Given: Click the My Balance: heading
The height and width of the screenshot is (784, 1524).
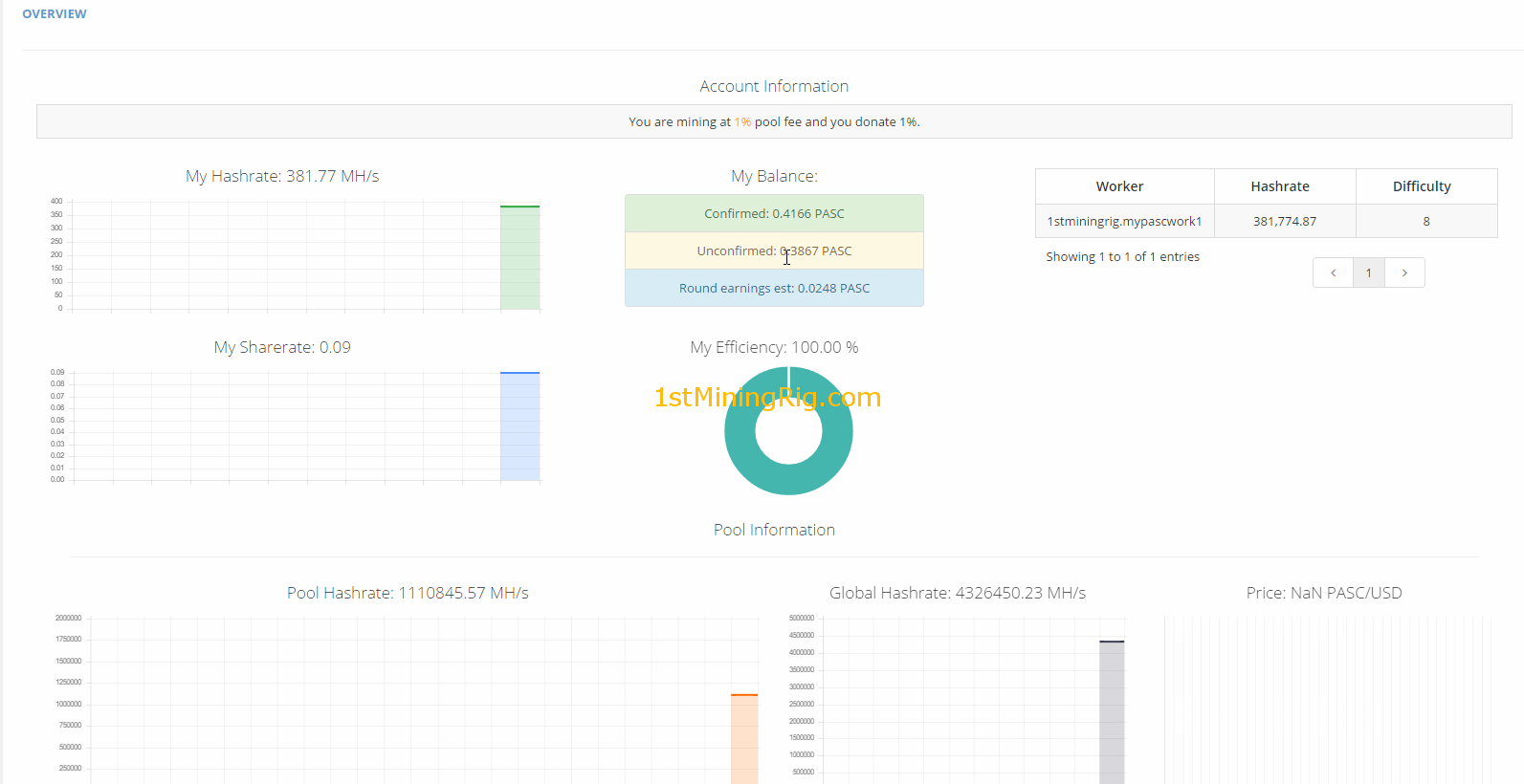Looking at the screenshot, I should pos(774,176).
